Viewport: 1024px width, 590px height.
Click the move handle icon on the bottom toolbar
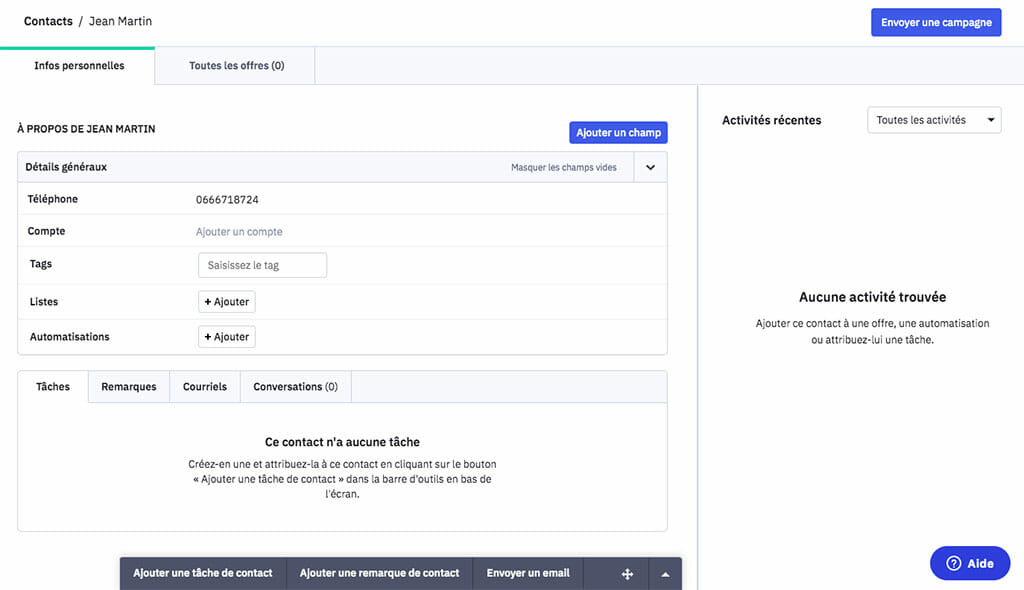(x=626, y=573)
